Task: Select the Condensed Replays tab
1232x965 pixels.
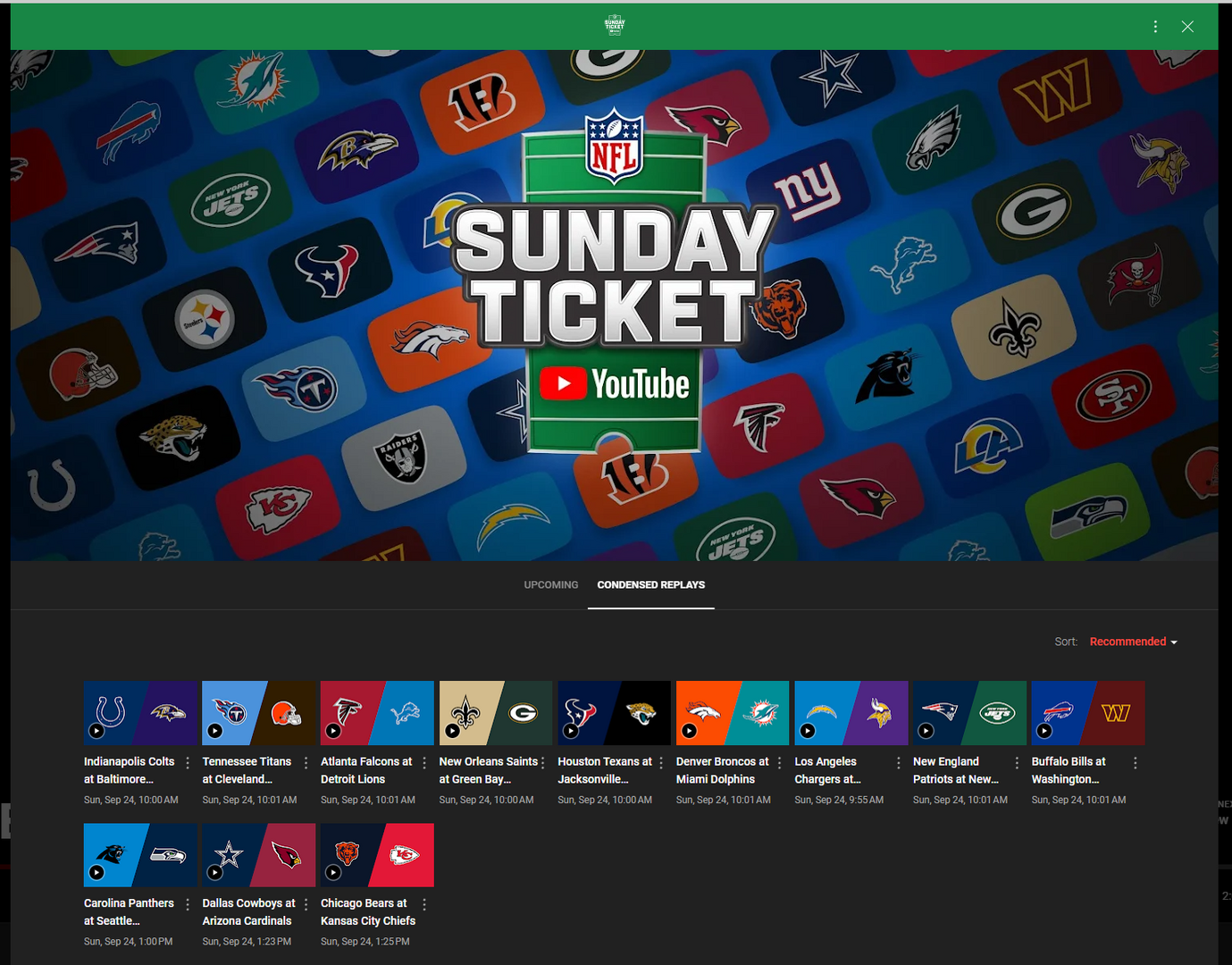Action: (651, 585)
